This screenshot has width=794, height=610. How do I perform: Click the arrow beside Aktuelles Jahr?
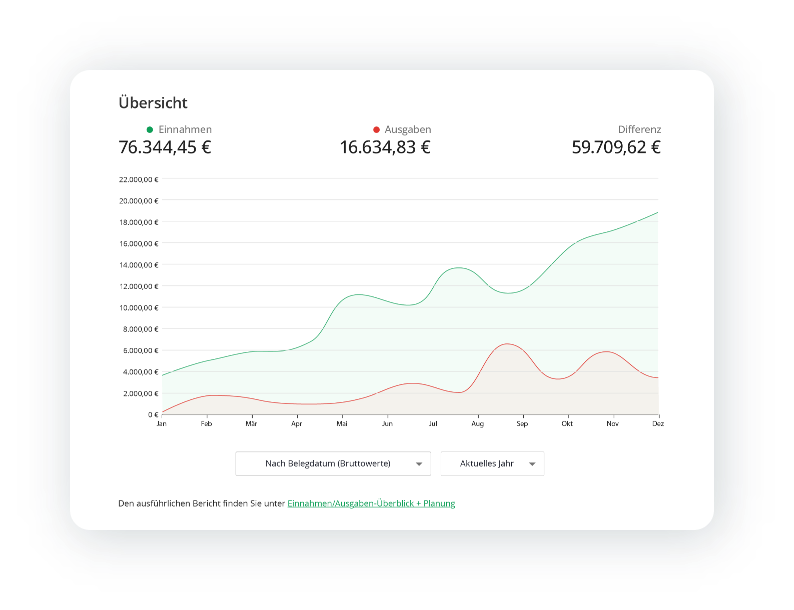coord(533,464)
